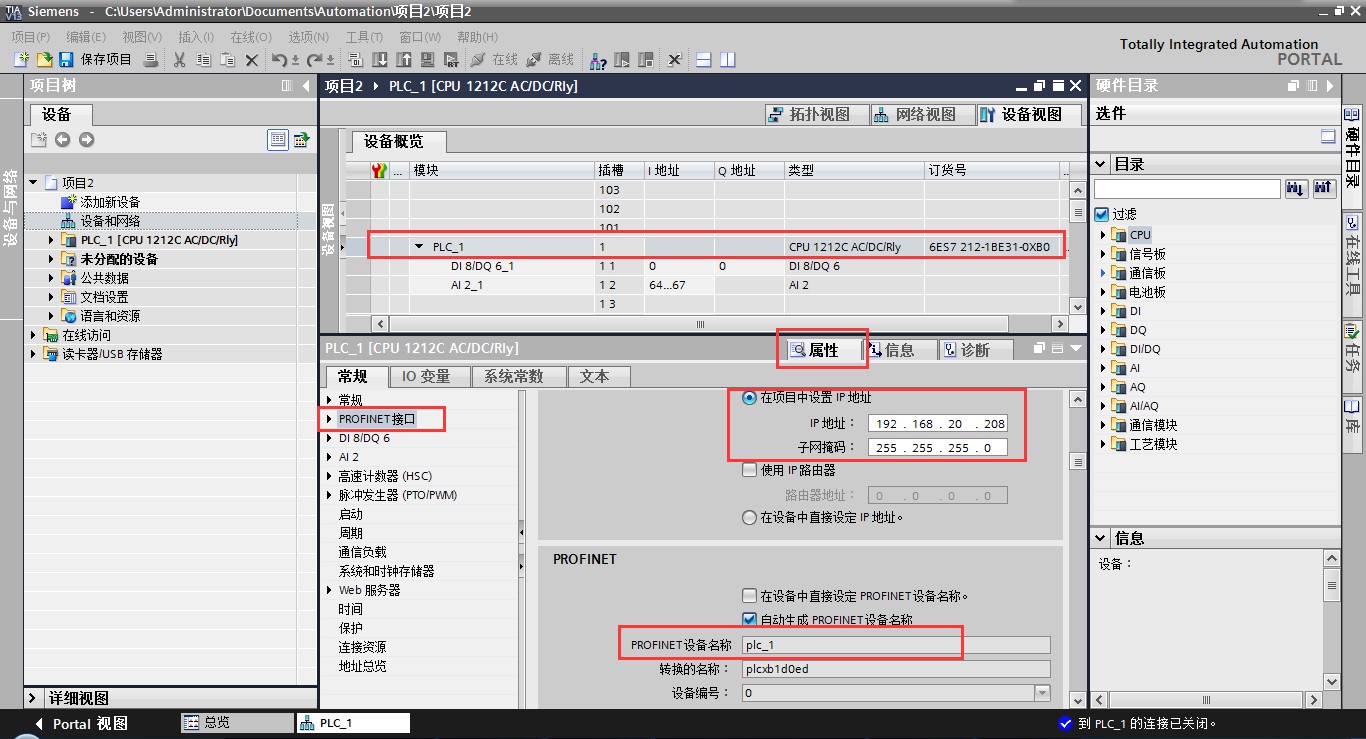
Task: Open the 项目(P) menu
Action: 31,37
